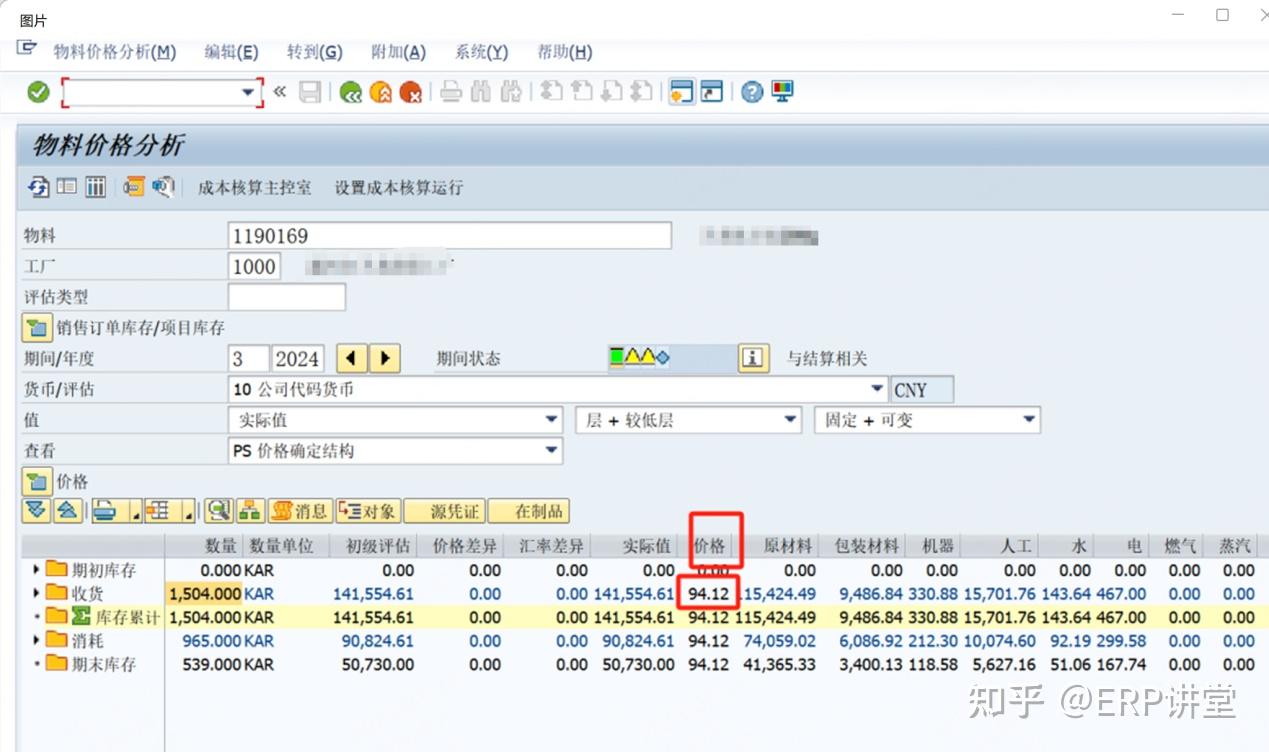1269x752 pixels.
Task: Open the 值 dropdown showing 实际值
Action: (x=551, y=420)
